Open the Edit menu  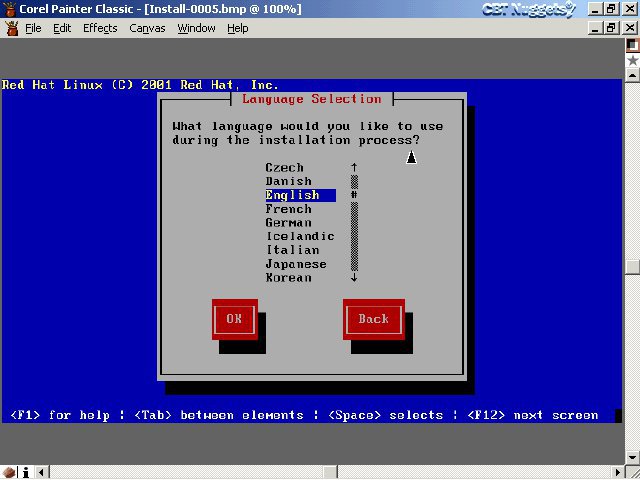(x=62, y=28)
